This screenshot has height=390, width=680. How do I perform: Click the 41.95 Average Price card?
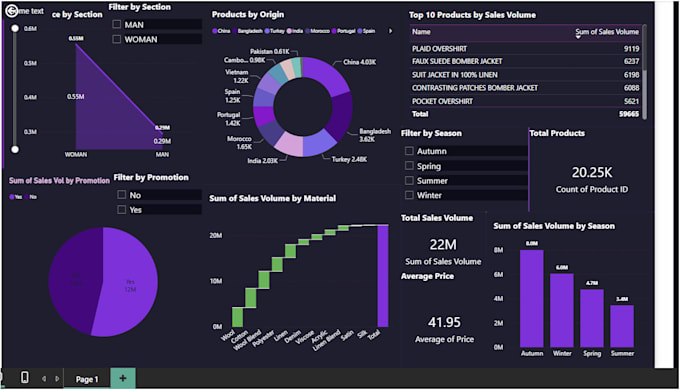(444, 329)
